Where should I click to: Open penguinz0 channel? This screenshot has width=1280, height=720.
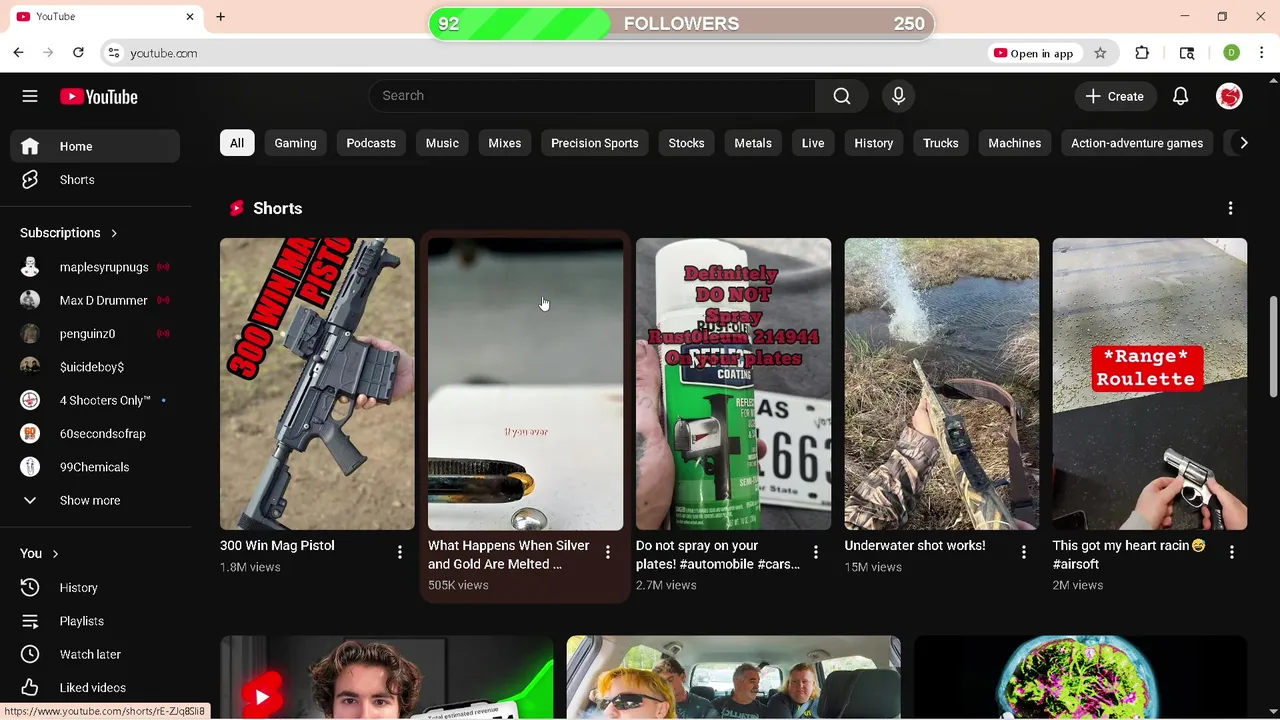(95, 334)
